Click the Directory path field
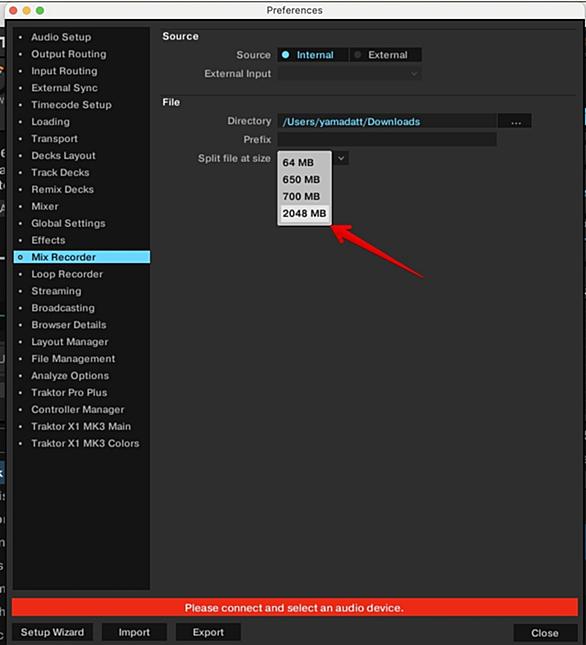Screen dimensions: 586x645 (387, 121)
